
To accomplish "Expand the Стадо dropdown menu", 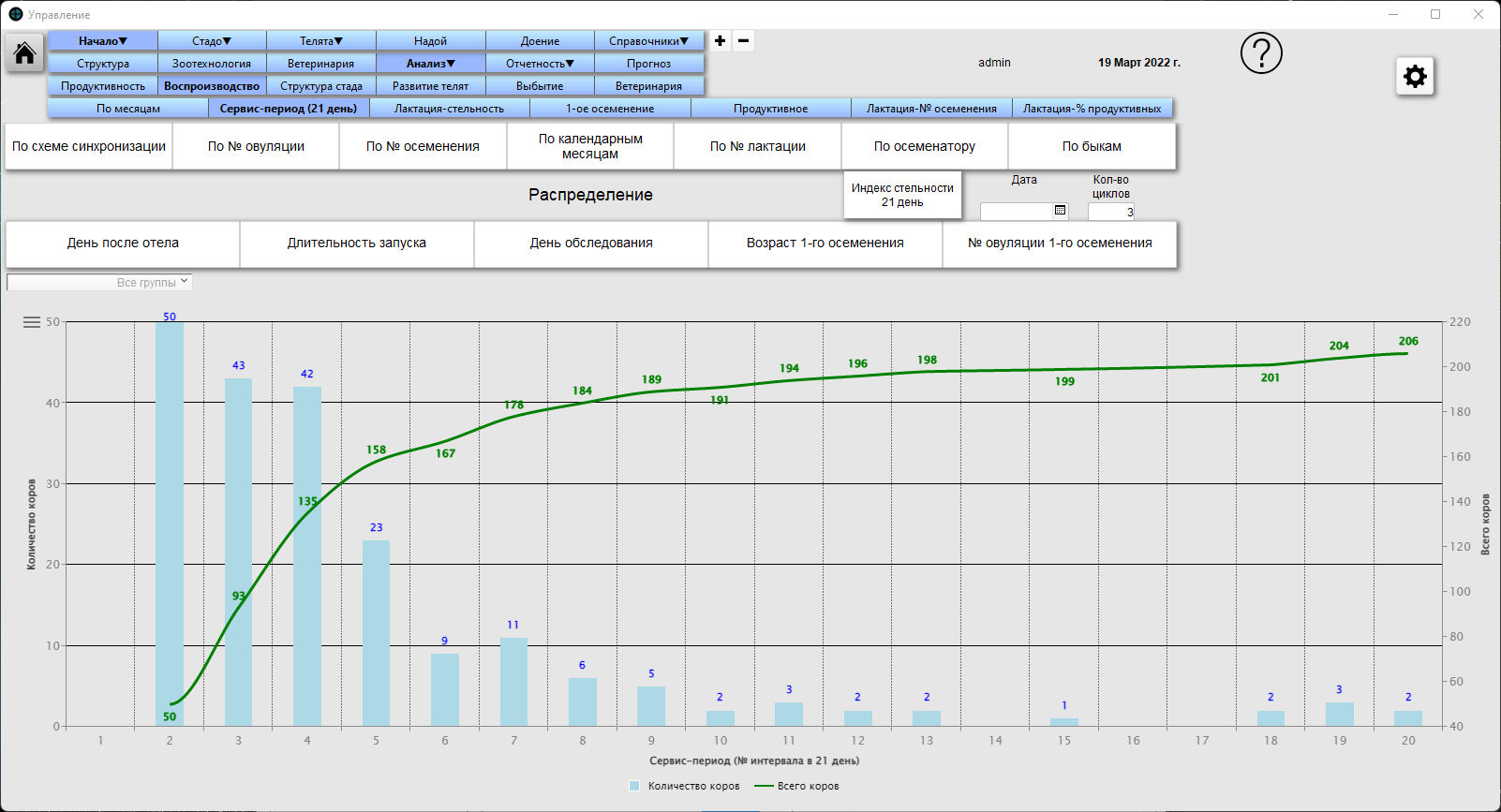I will (x=212, y=41).
